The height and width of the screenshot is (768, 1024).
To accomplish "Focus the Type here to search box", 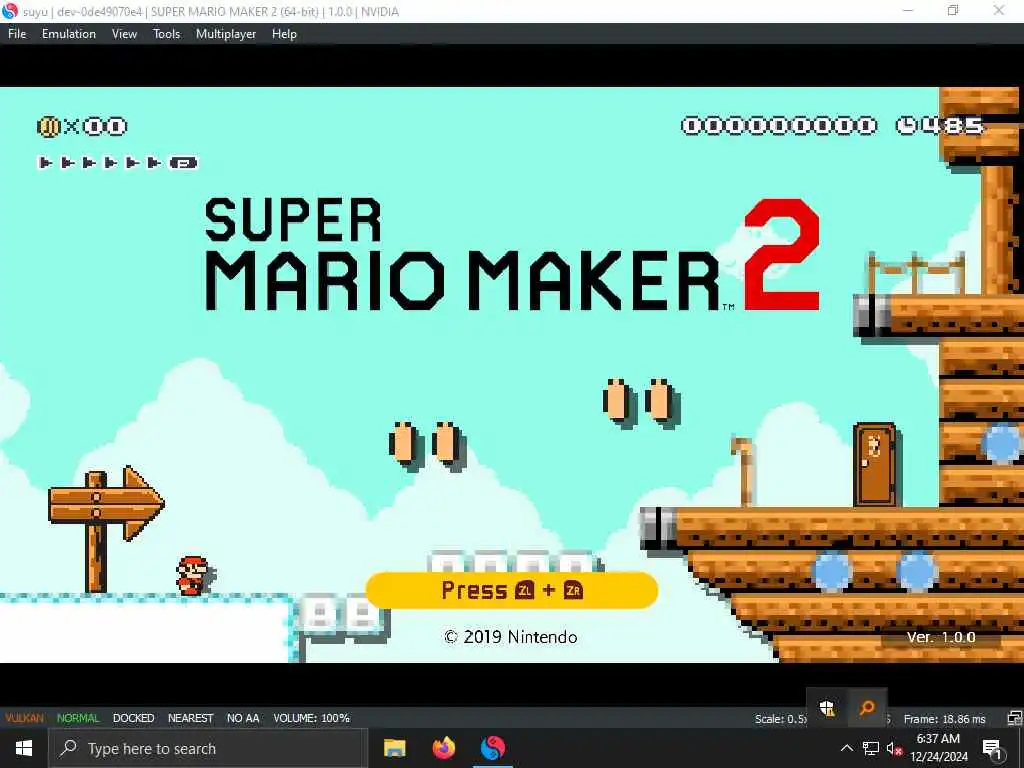I will click(x=208, y=748).
